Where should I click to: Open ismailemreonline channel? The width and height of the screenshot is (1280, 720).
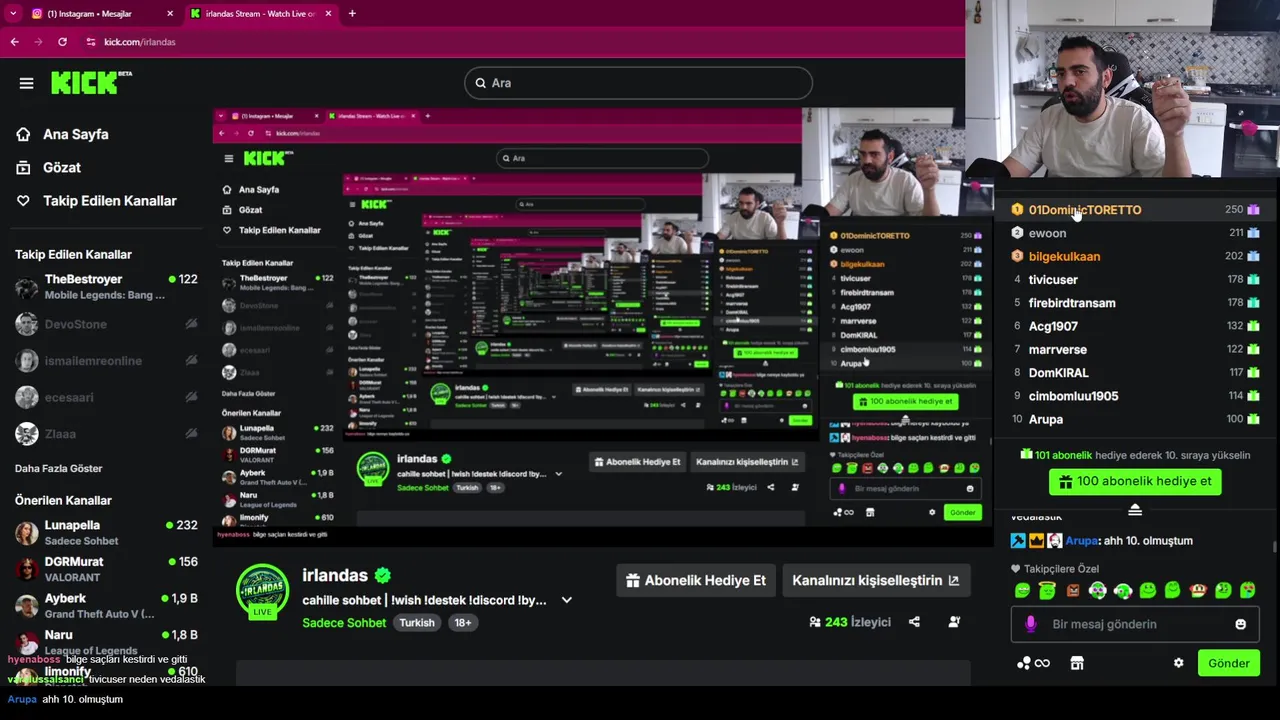[x=106, y=360]
